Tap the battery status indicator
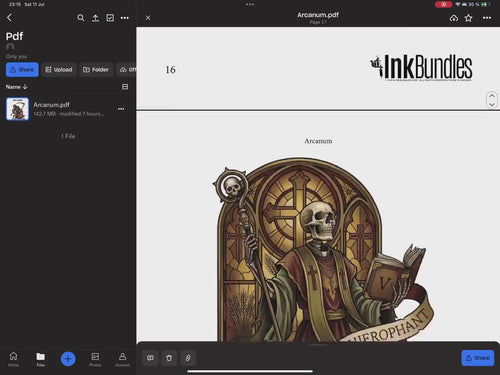This screenshot has width=500, height=375. 485,4
